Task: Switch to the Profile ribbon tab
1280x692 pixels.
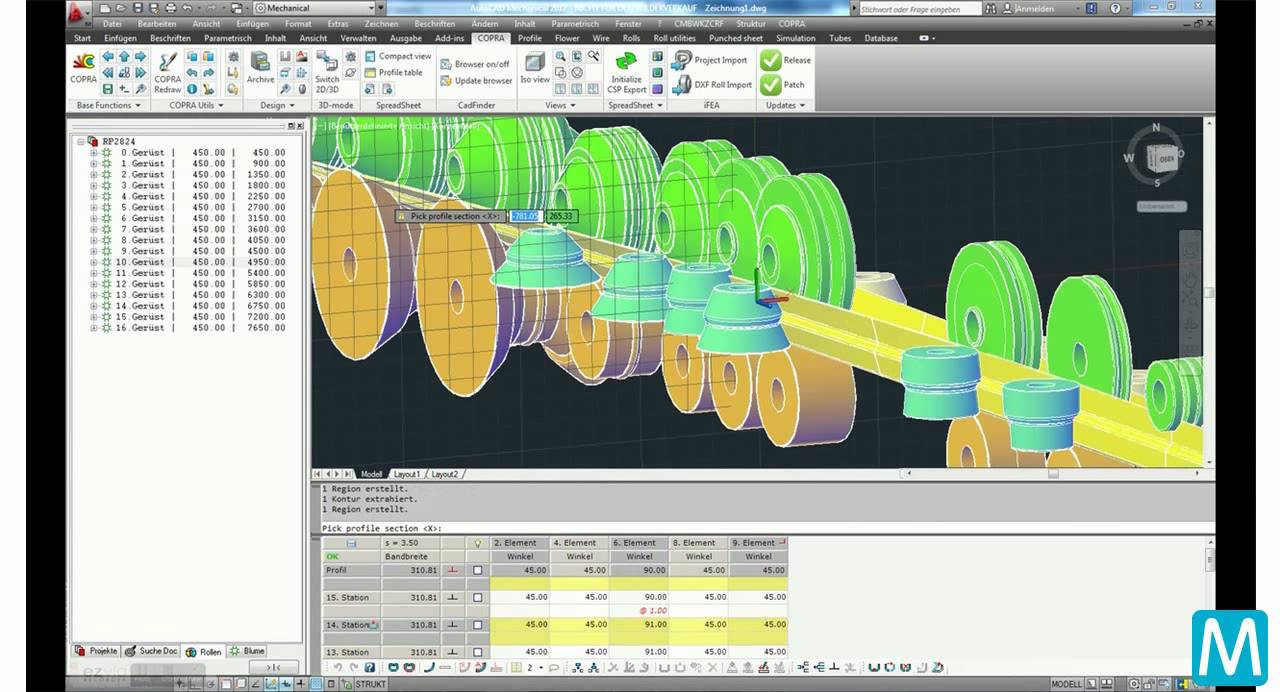Action: point(530,38)
